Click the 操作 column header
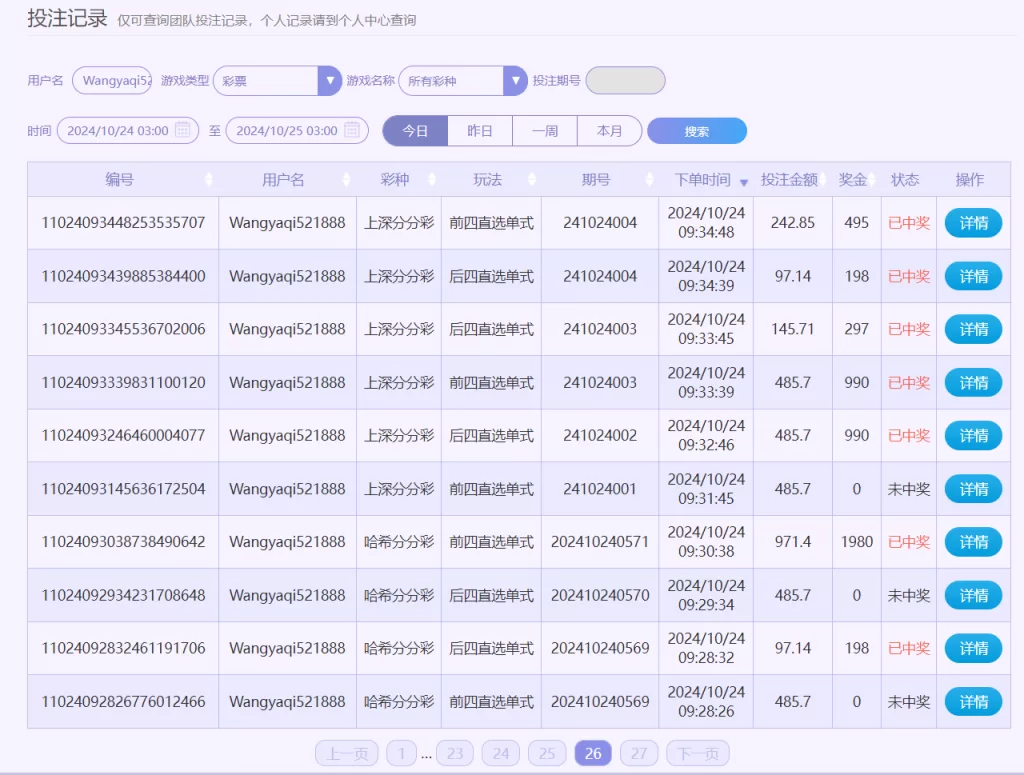Viewport: 1024px width, 775px height. pos(969,180)
